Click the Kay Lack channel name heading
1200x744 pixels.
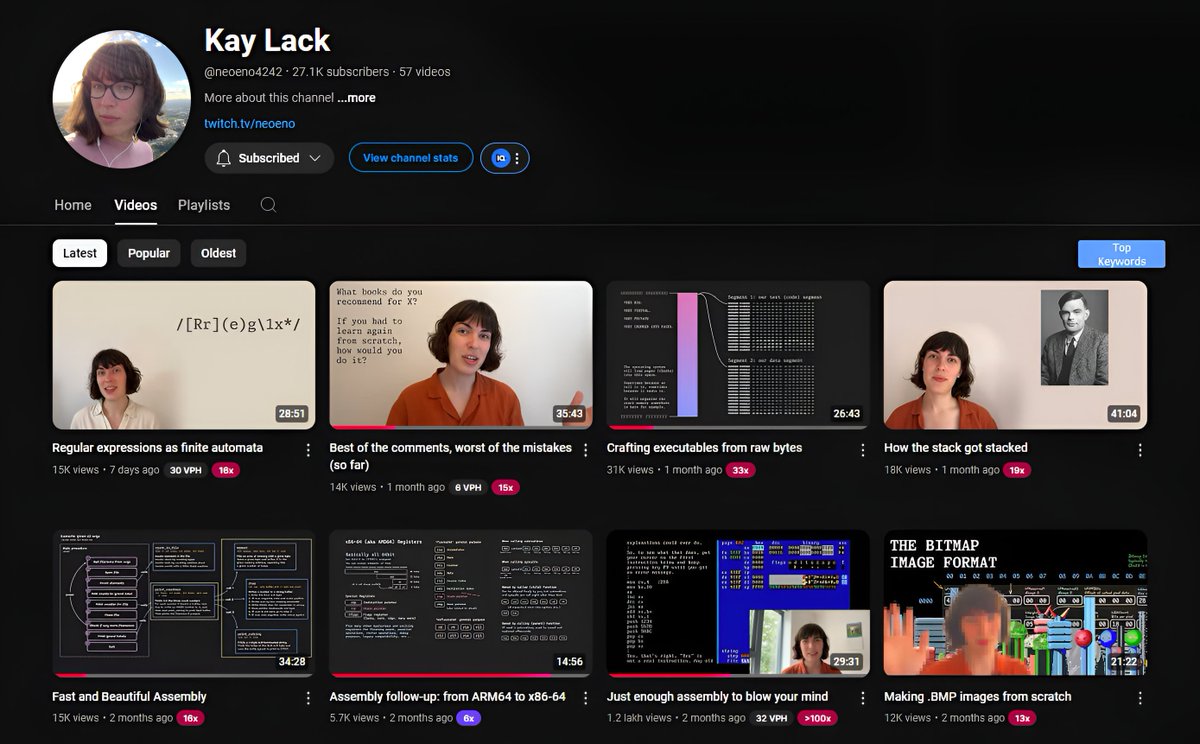267,40
